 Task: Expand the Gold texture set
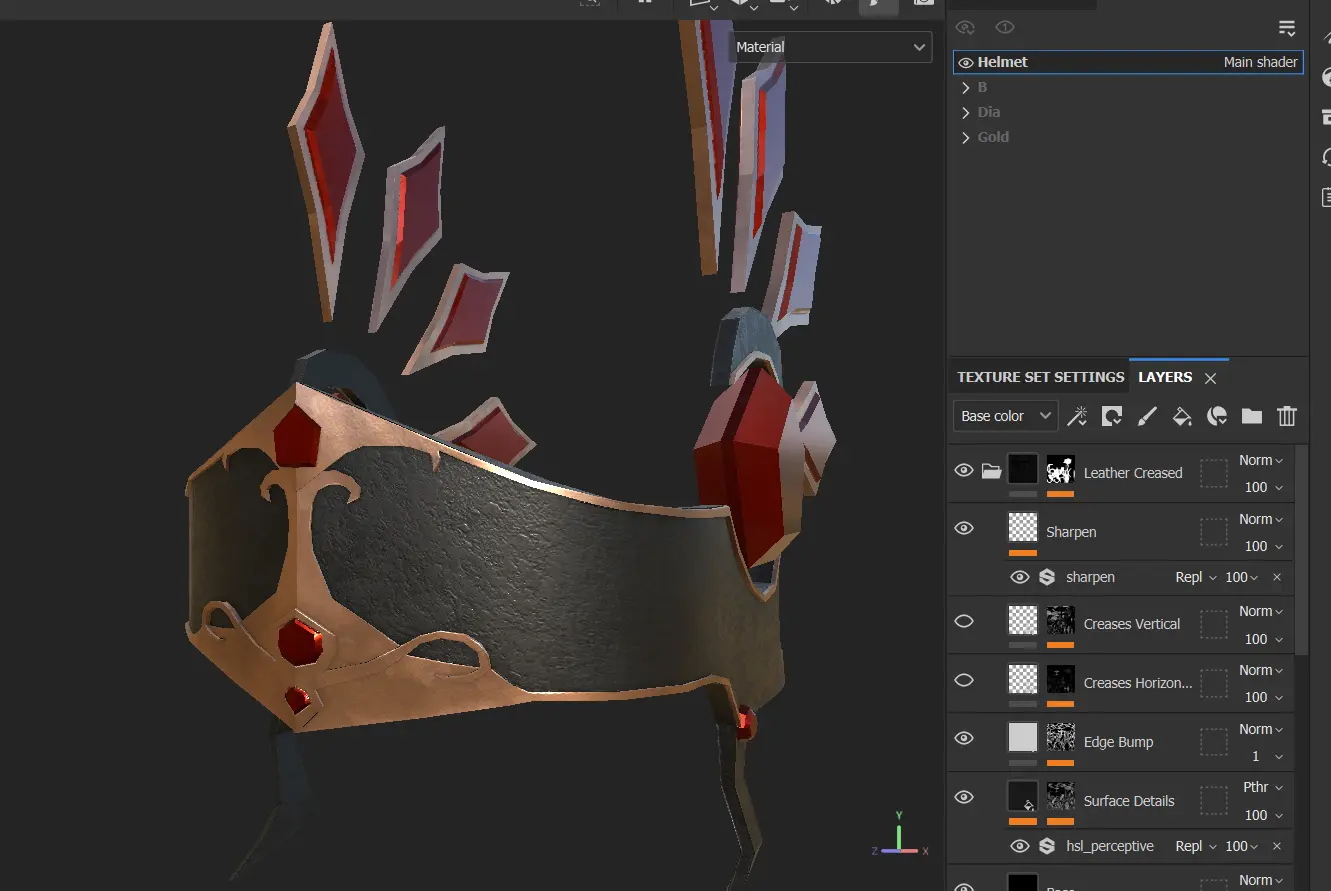pos(966,137)
